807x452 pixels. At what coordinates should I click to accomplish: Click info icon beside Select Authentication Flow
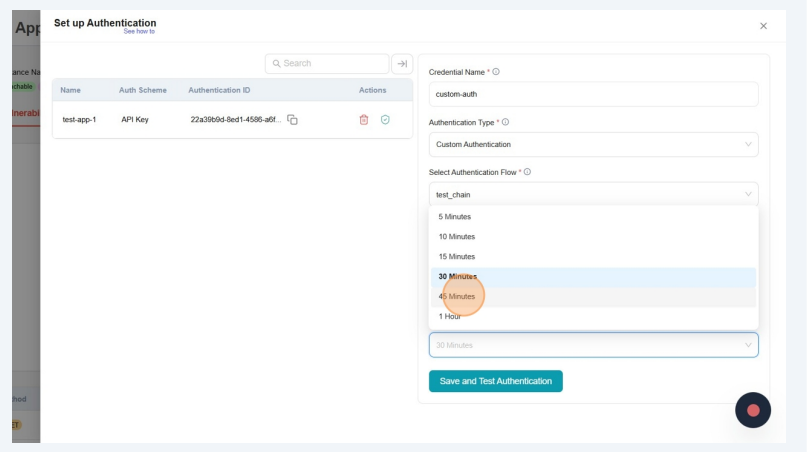527,172
